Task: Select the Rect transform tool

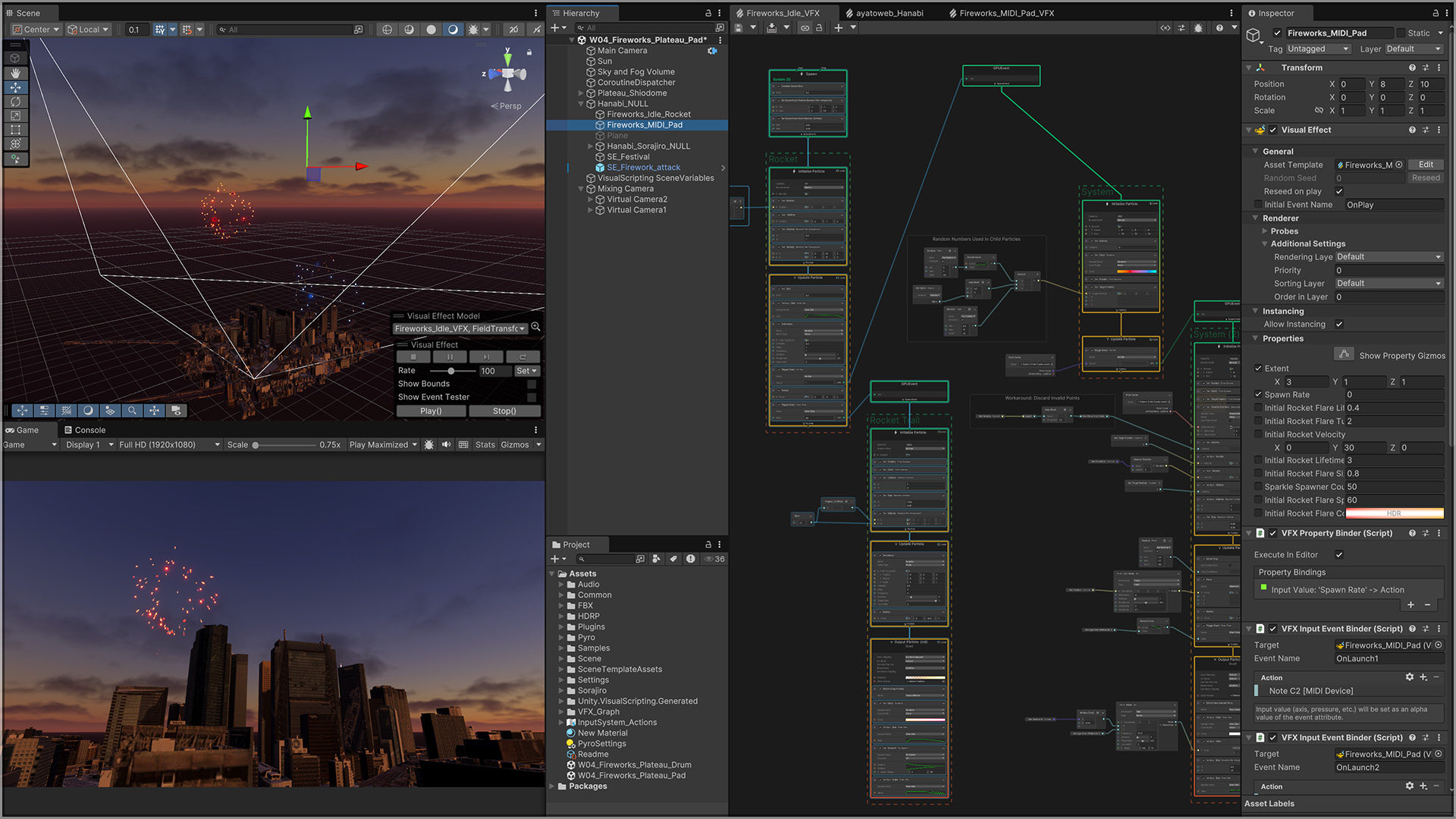Action: click(15, 130)
